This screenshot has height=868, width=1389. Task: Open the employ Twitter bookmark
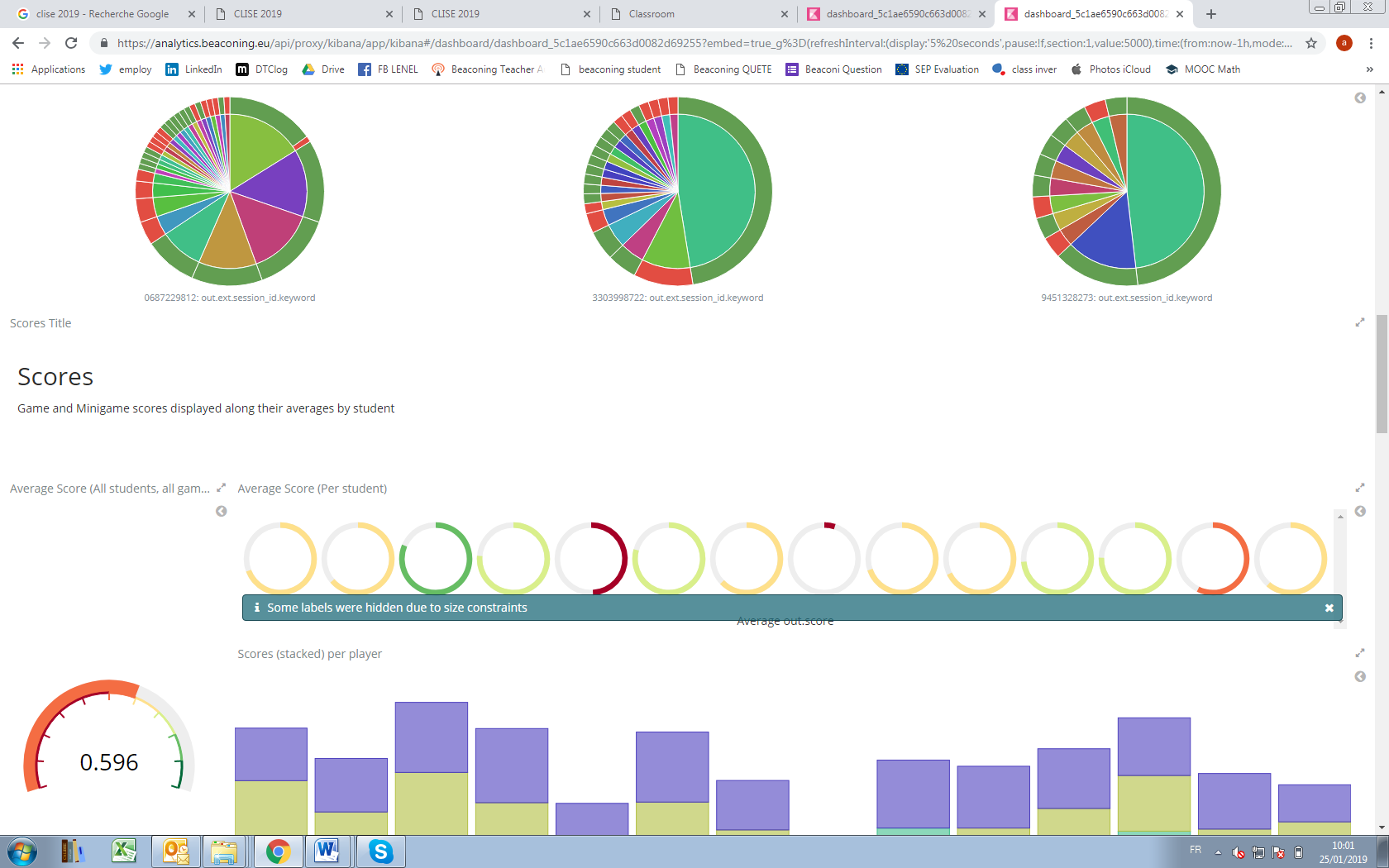point(126,69)
